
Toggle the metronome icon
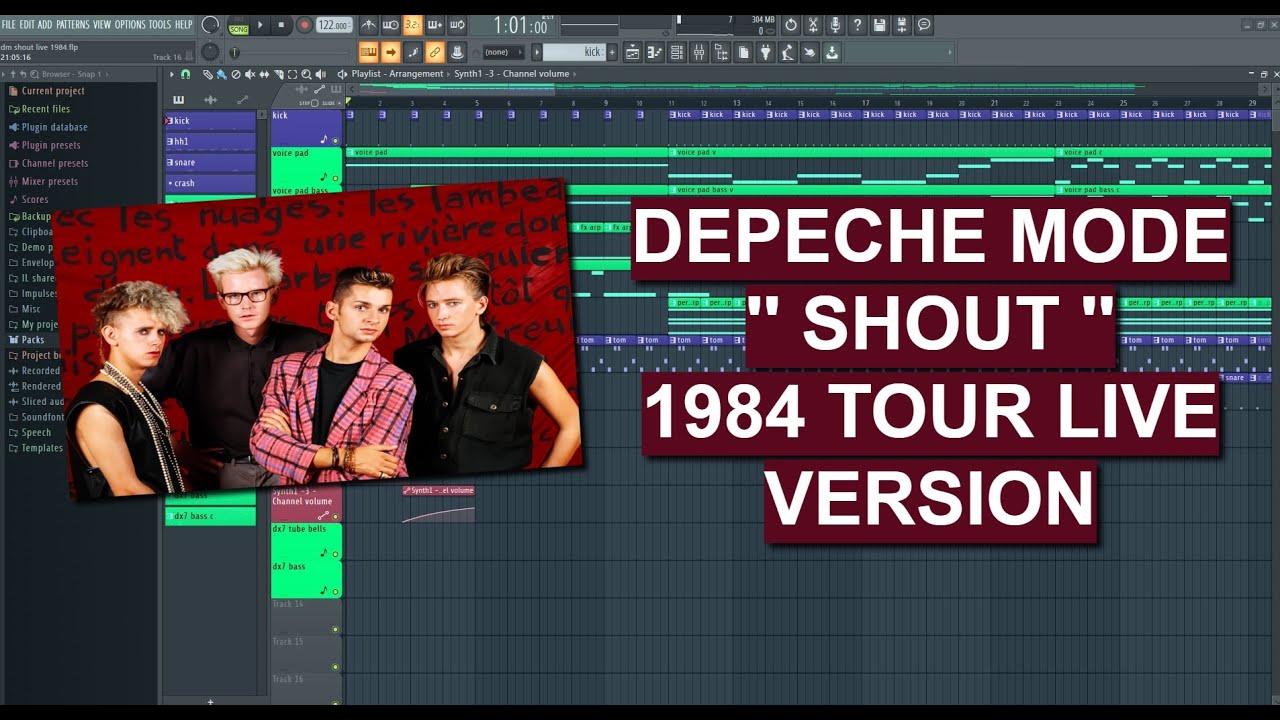click(368, 25)
